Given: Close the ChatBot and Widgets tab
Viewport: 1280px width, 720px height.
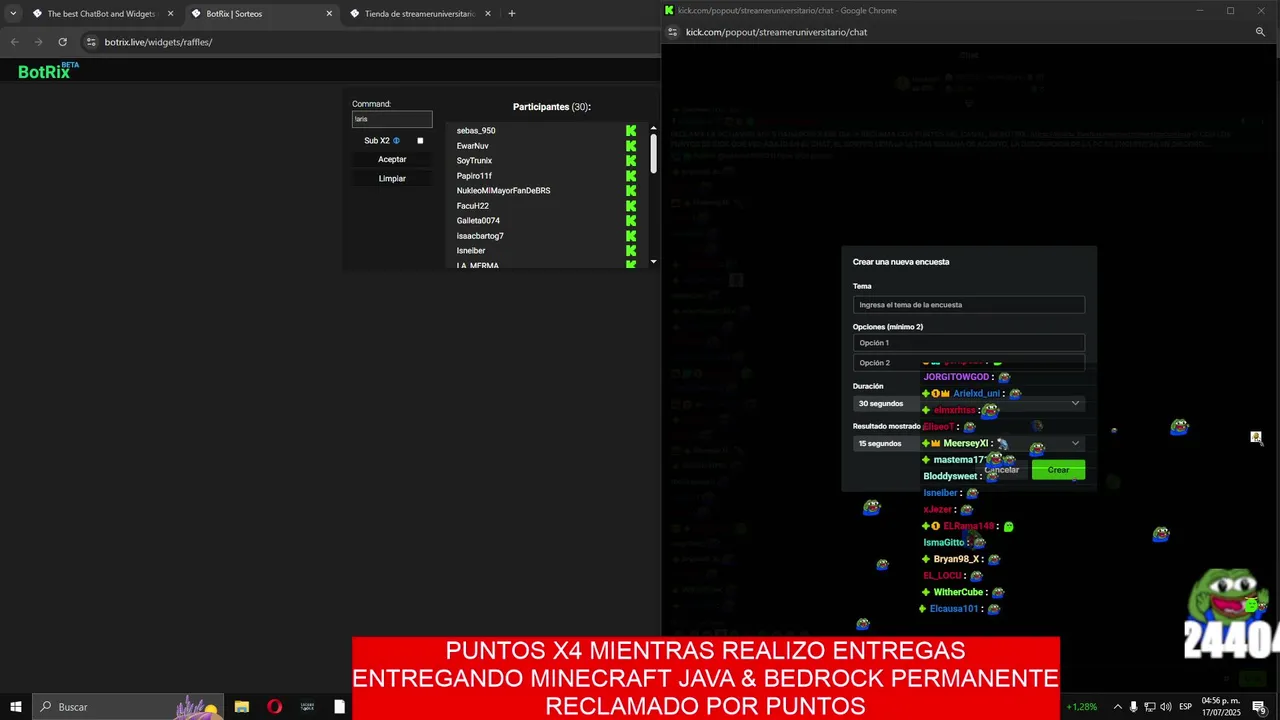Looking at the screenshot, I should click(170, 14).
